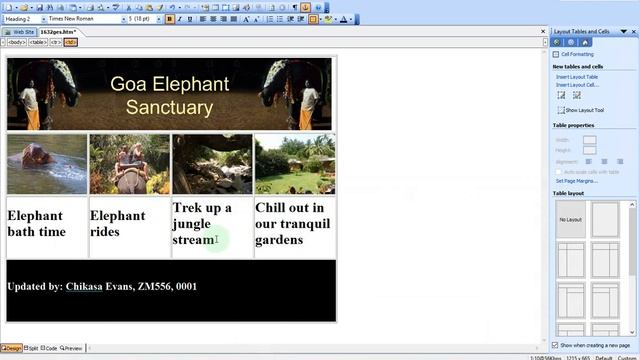This screenshot has width=640, height=360.
Task: Expand the Highlight color dropdown arrow
Action: click(x=336, y=19)
